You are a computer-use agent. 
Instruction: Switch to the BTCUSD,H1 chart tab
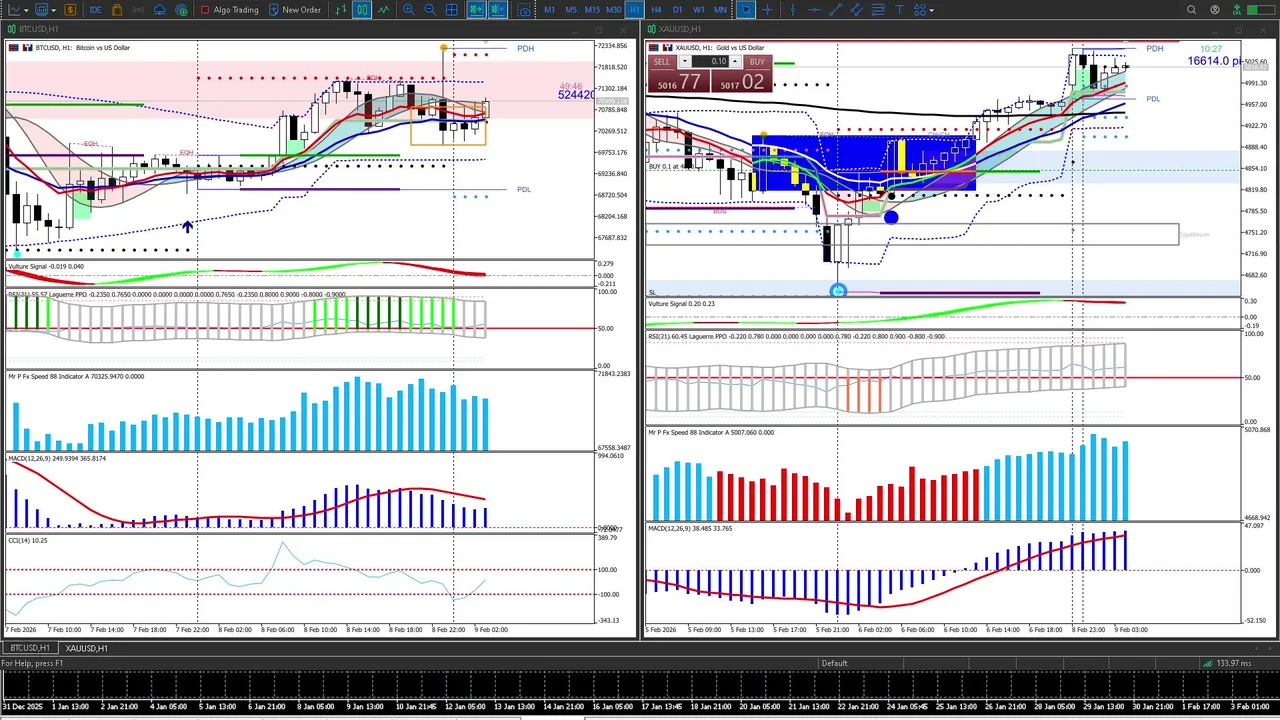click(x=30, y=648)
